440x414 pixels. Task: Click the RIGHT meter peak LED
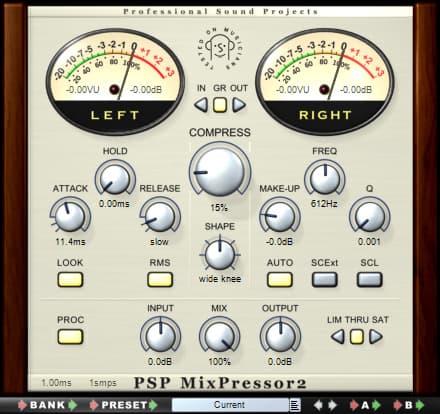[x=324, y=89]
